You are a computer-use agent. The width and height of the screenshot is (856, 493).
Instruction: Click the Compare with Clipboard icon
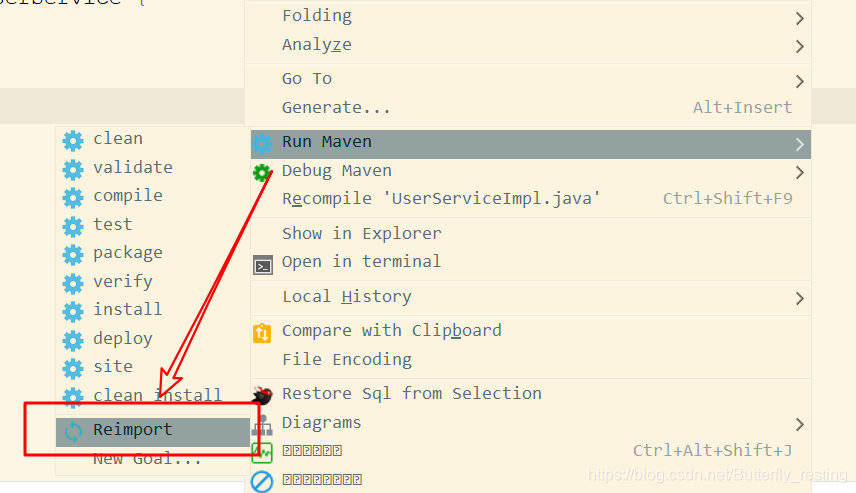point(262,333)
